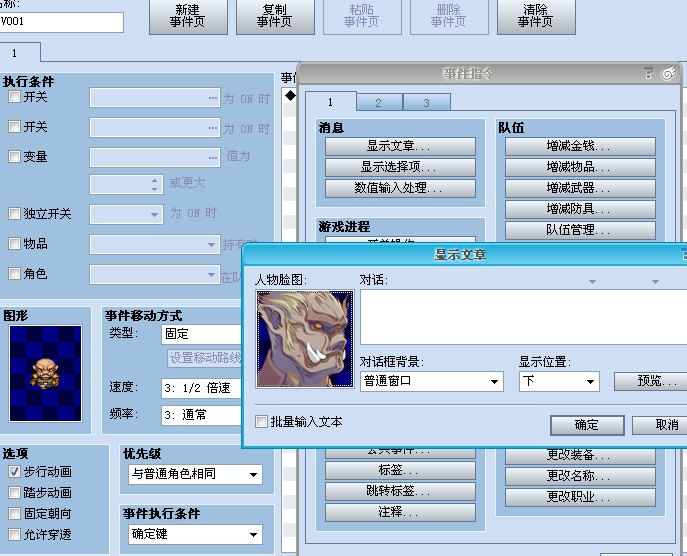The height and width of the screenshot is (556, 687).
Task: Open the 显示位置 dropdown
Action: pos(559,381)
